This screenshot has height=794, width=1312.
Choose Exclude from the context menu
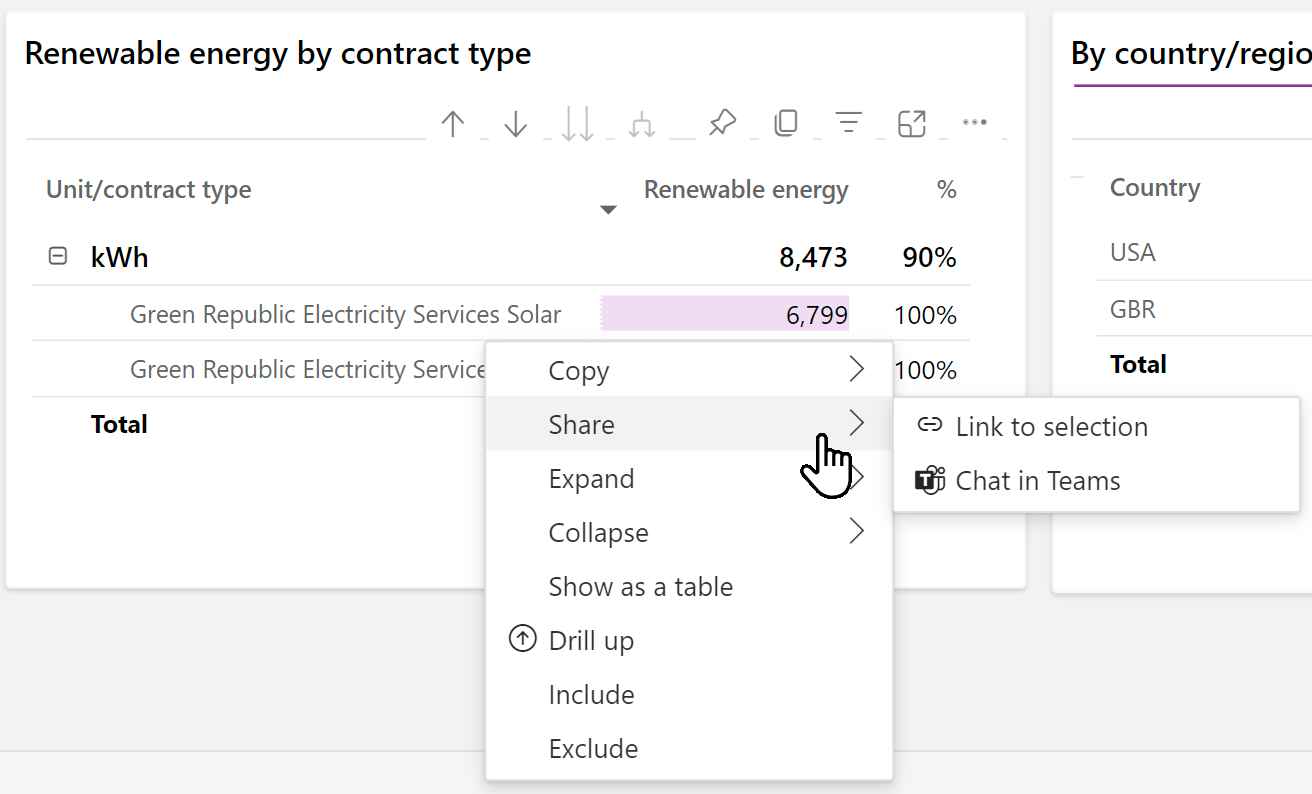coord(592,748)
